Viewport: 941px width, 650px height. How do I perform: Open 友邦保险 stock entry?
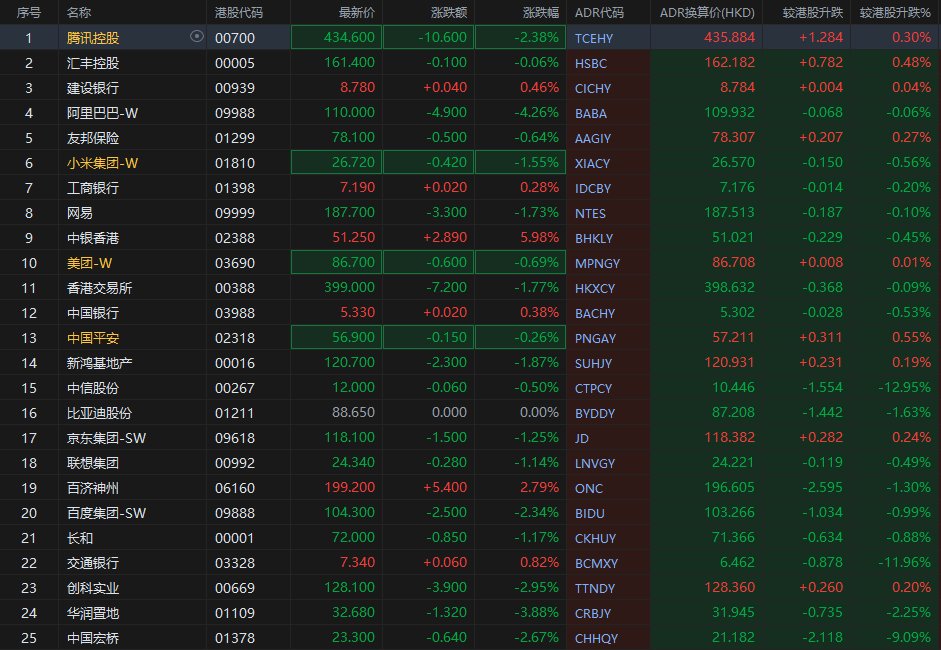[x=93, y=138]
